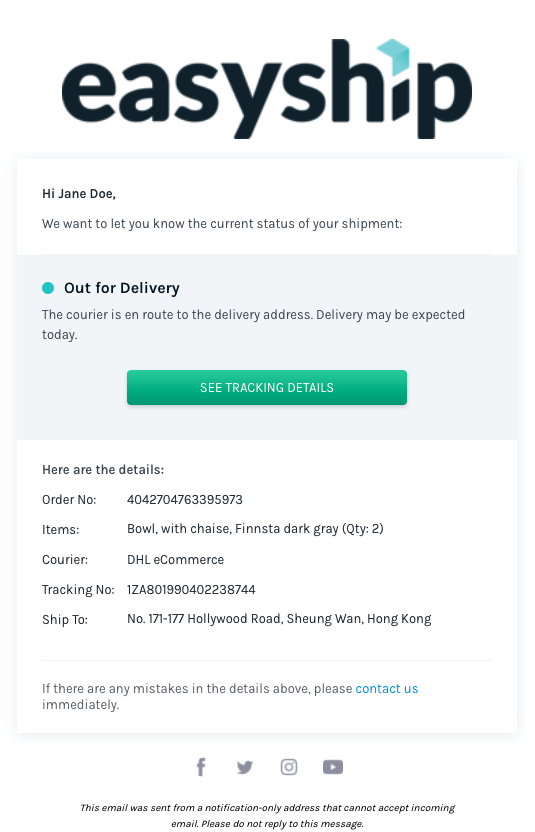This screenshot has width=535, height=832.
Task: Click the Hi Jane Doe greeting
Action: pyautogui.click(x=79, y=194)
